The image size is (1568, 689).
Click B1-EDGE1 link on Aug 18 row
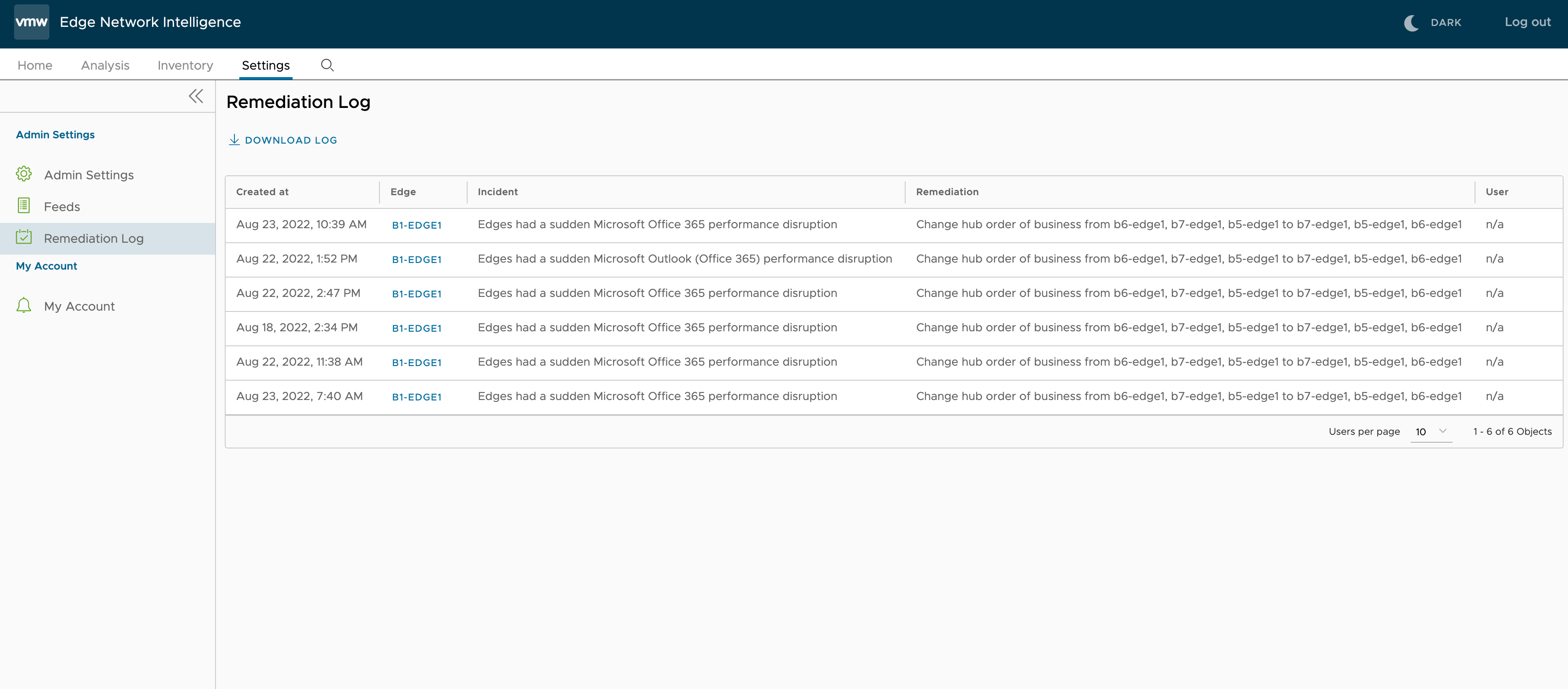[x=417, y=327]
